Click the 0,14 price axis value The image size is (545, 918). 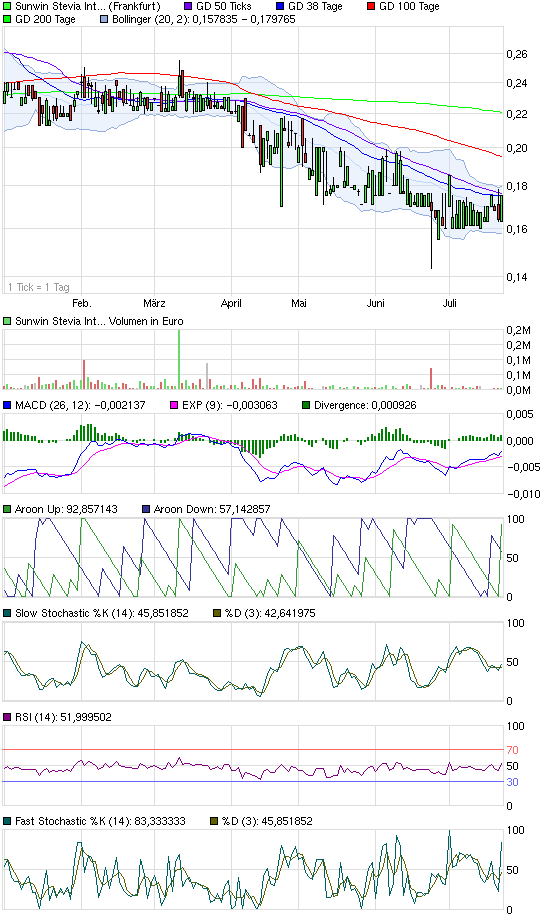517,277
